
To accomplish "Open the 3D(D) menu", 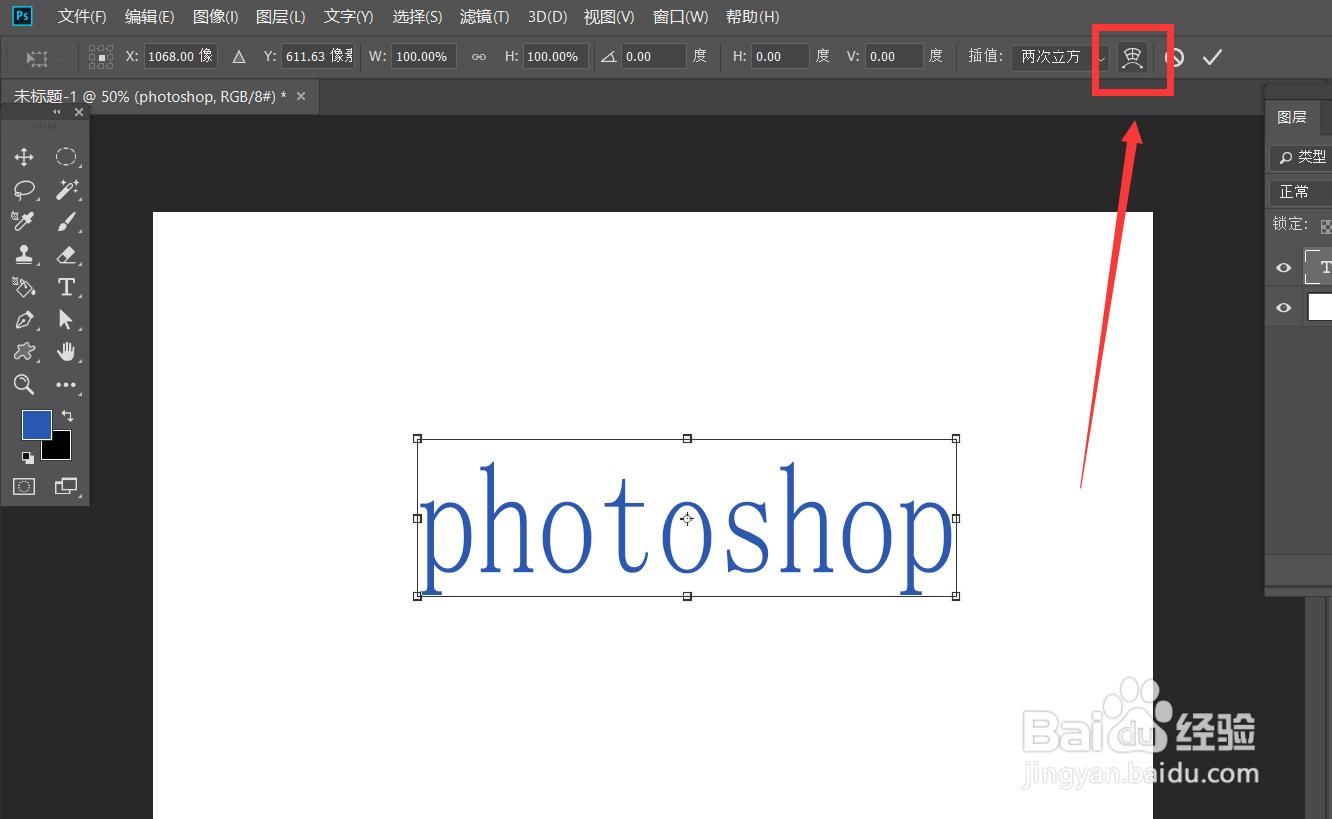I will click(x=547, y=17).
